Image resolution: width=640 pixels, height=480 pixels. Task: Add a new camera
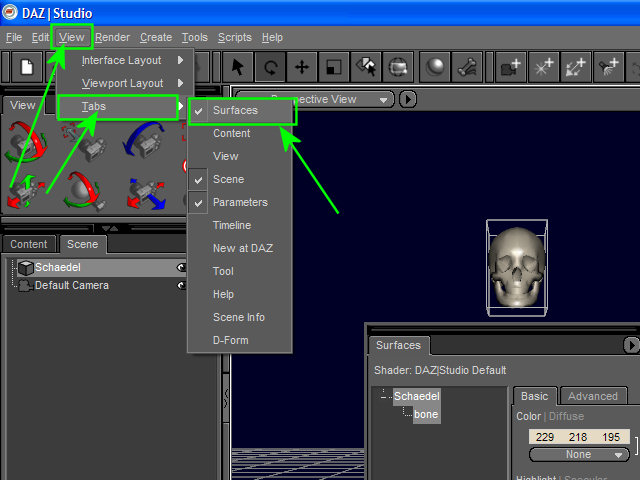511,67
